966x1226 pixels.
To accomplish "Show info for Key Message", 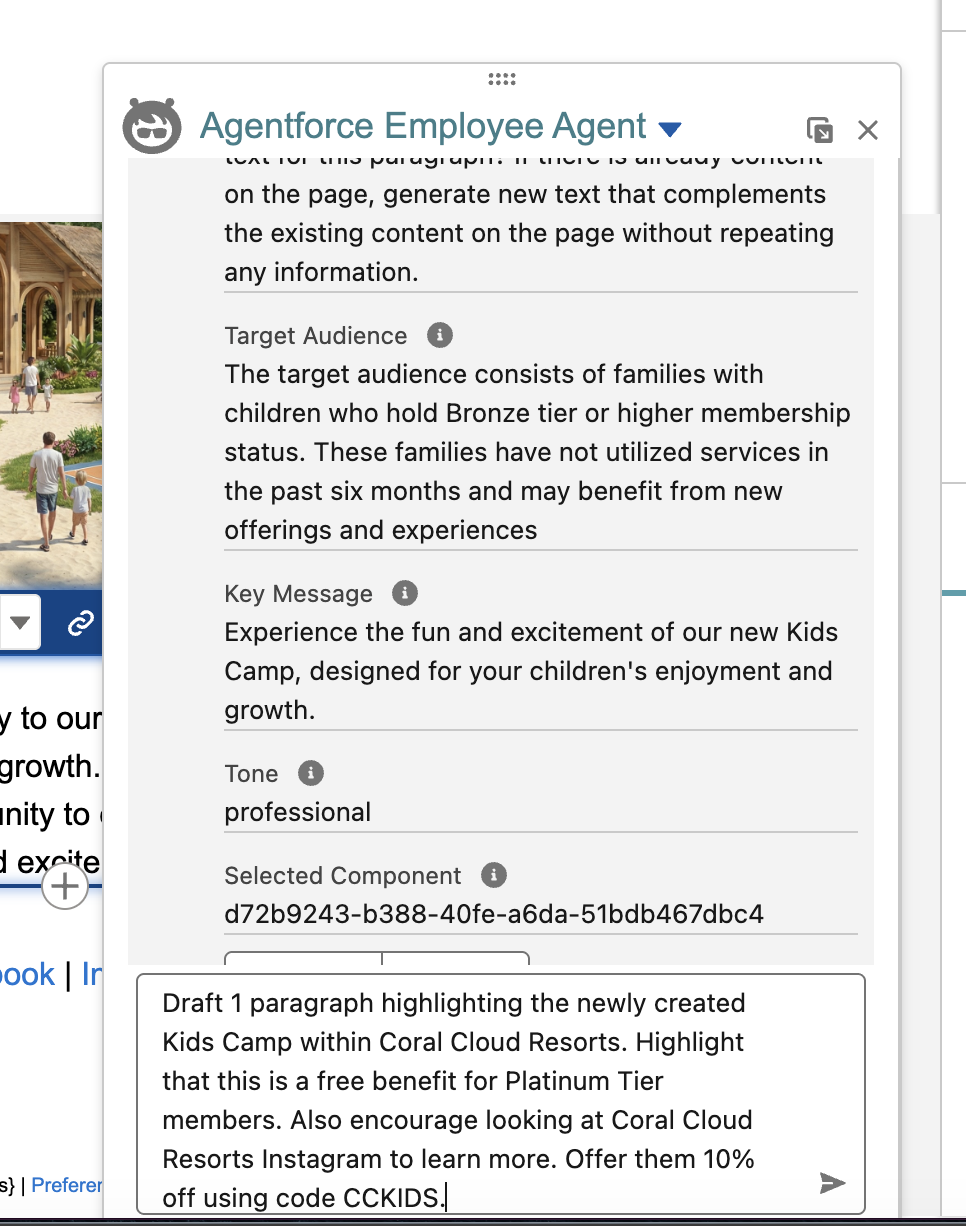I will point(404,593).
